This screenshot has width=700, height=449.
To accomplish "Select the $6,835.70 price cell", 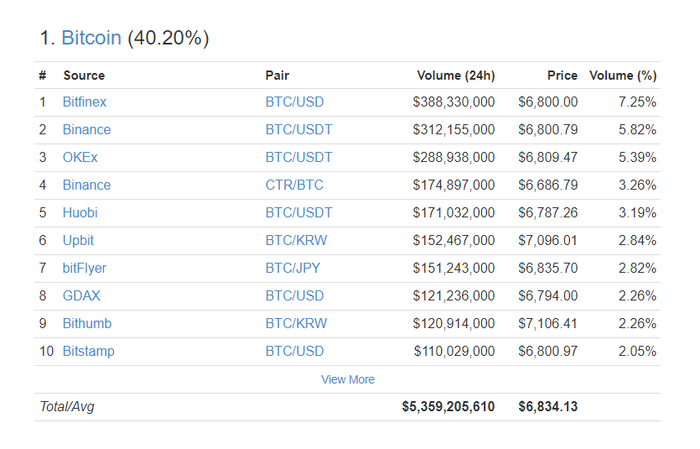I will pos(548,268).
